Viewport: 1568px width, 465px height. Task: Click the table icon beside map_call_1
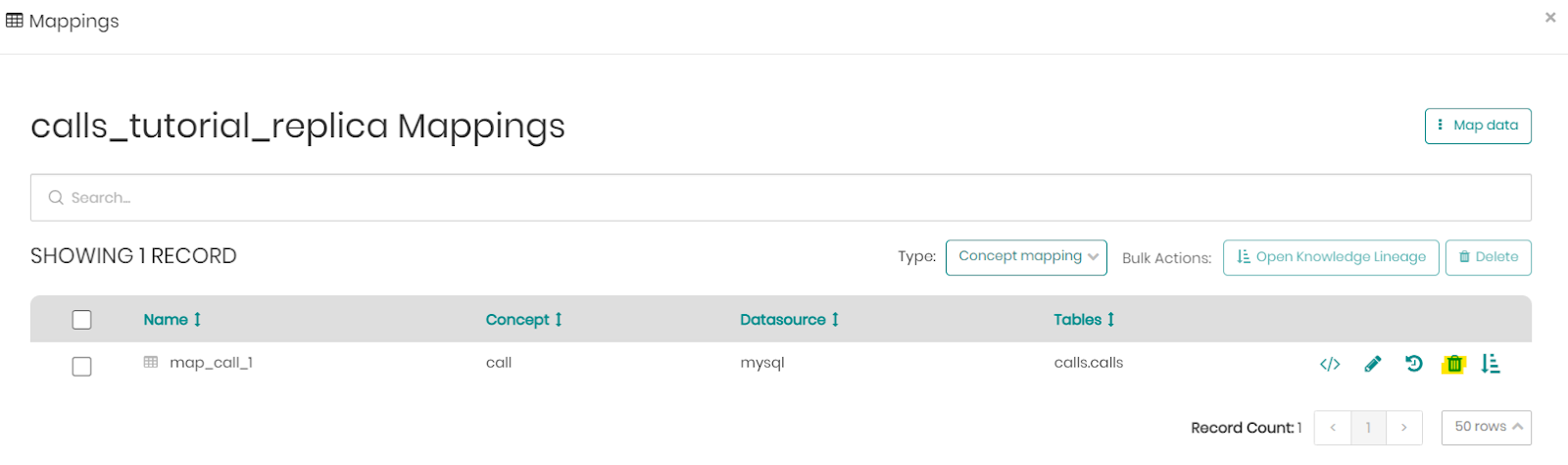click(x=151, y=362)
